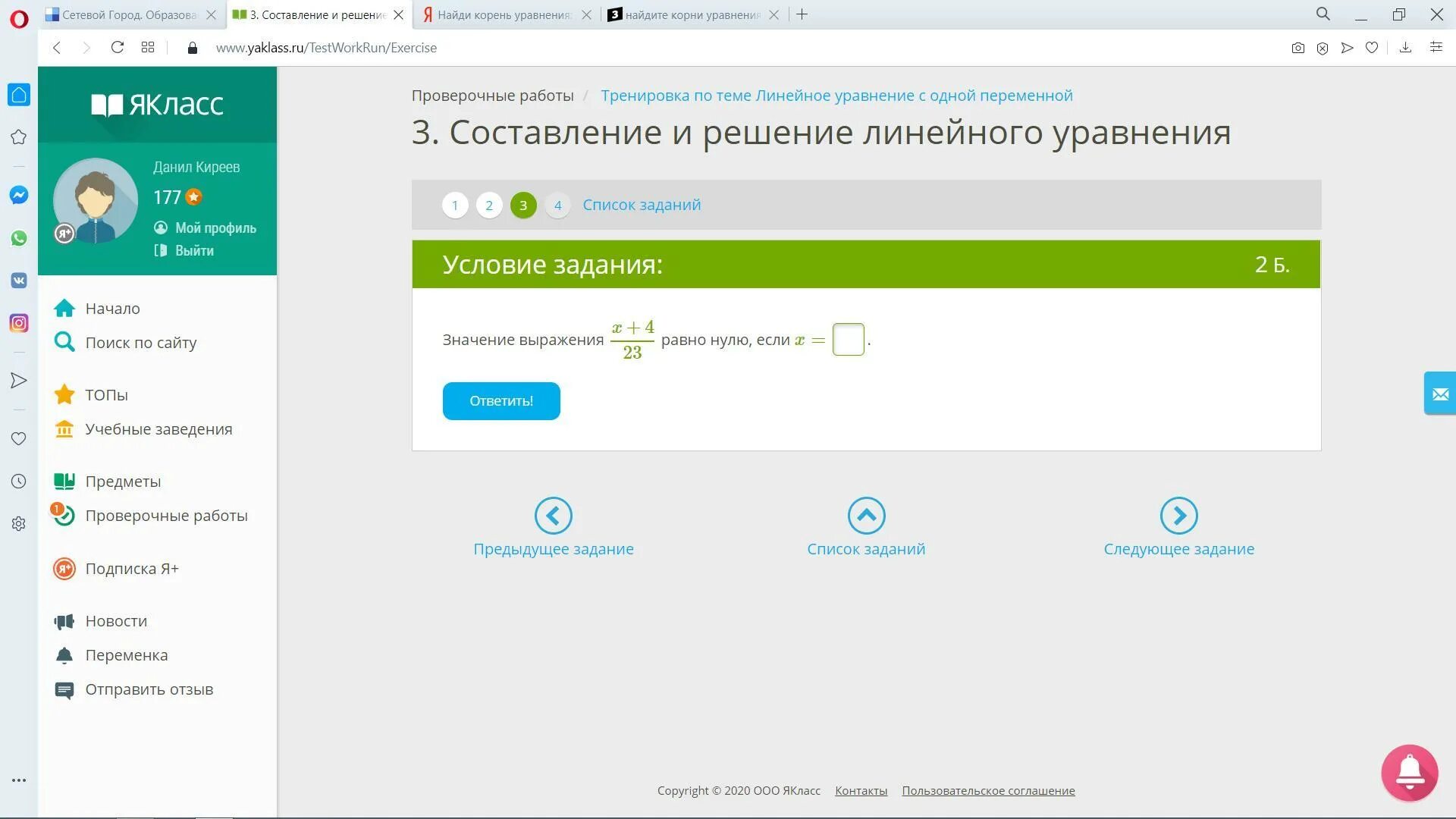Screen dimensions: 1456x819
Task: Reload the page with refresh icon
Action: [117, 48]
